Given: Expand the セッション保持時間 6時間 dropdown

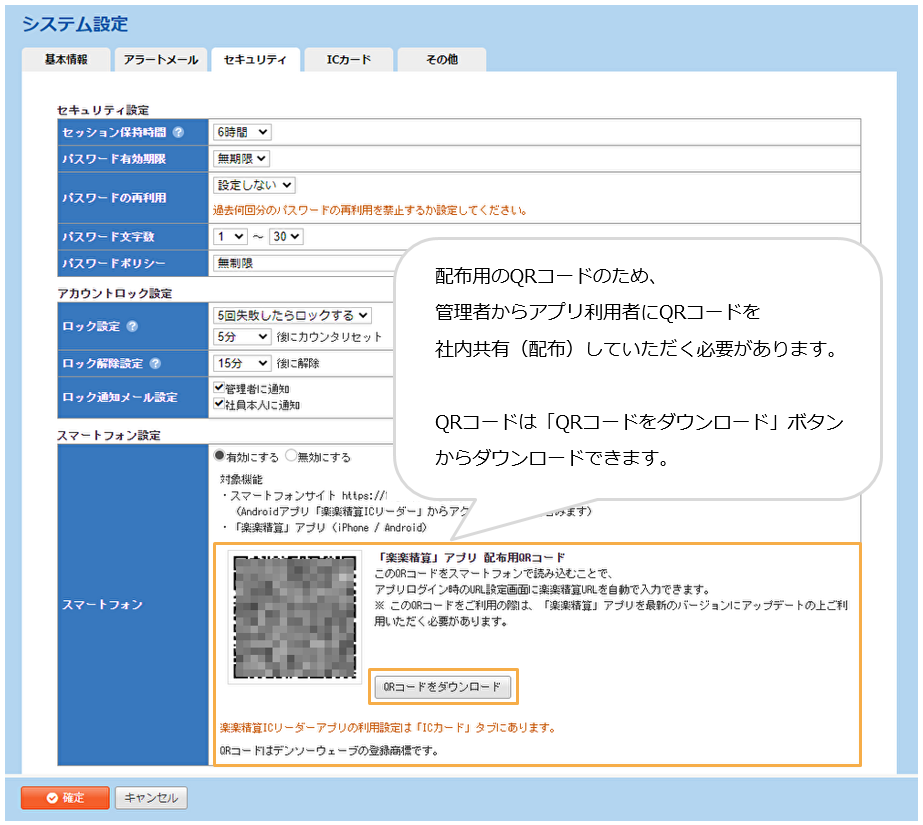Looking at the screenshot, I should point(242,132).
